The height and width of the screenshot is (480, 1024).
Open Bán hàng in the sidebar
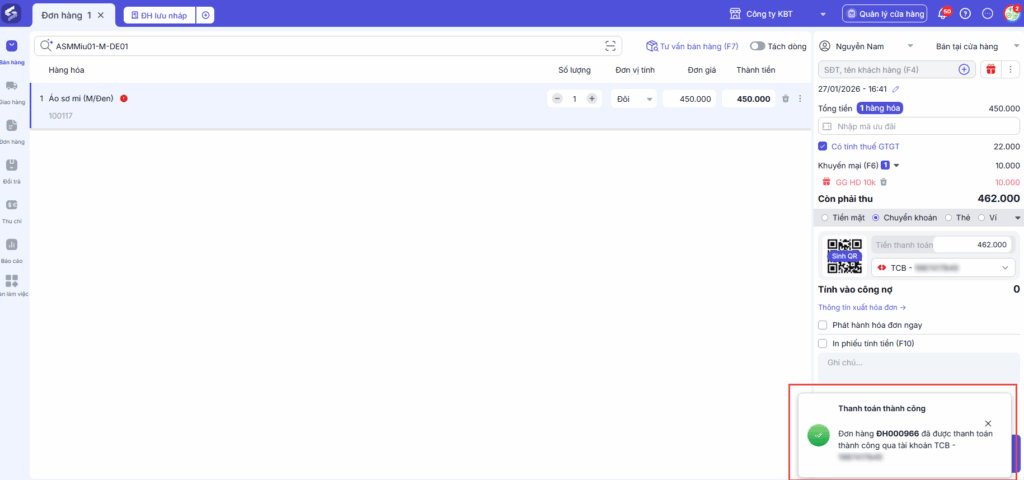point(12,52)
